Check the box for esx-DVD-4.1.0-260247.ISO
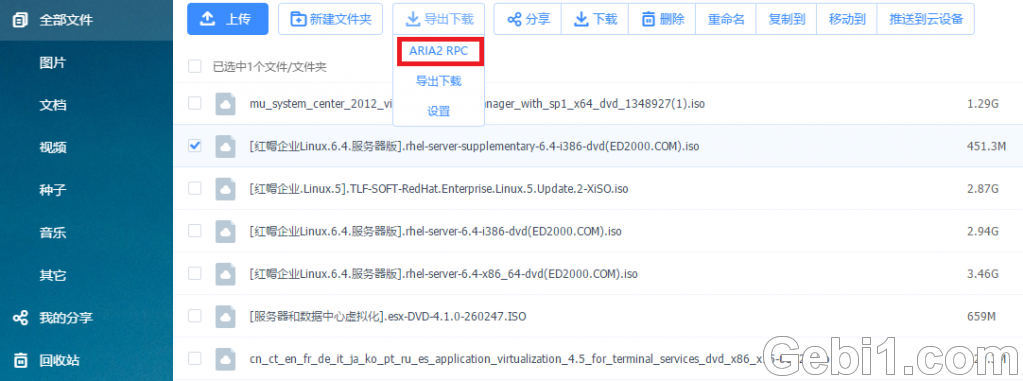 [x=194, y=316]
